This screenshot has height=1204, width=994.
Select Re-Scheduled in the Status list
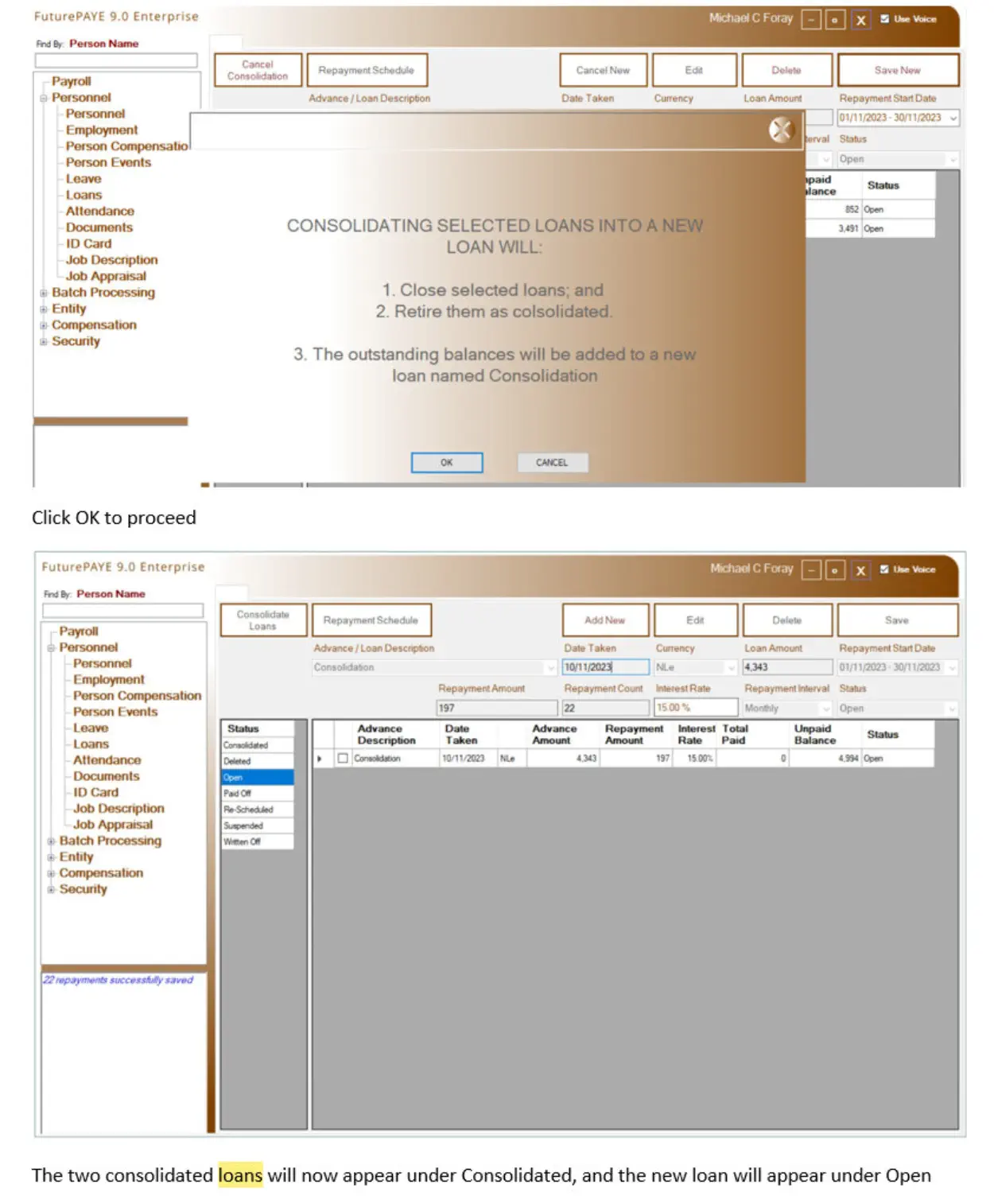point(258,810)
